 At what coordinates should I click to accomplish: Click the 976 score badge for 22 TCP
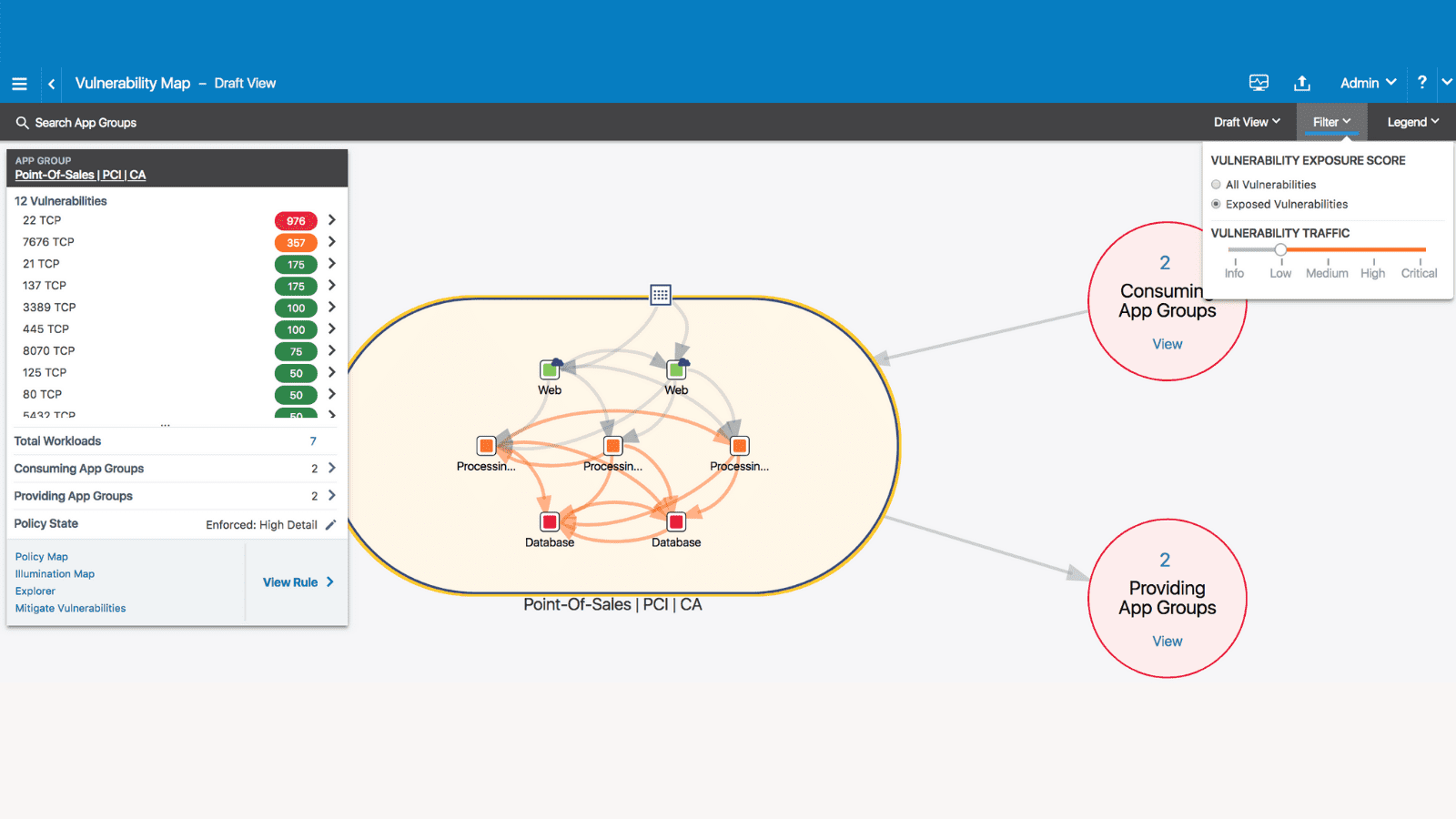[x=296, y=221]
